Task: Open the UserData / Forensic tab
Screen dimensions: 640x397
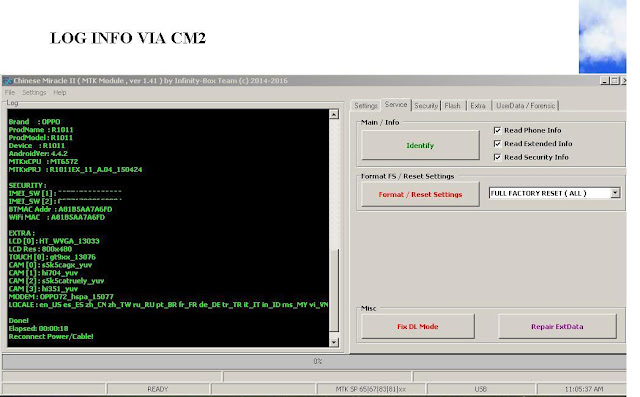Action: click(x=525, y=106)
